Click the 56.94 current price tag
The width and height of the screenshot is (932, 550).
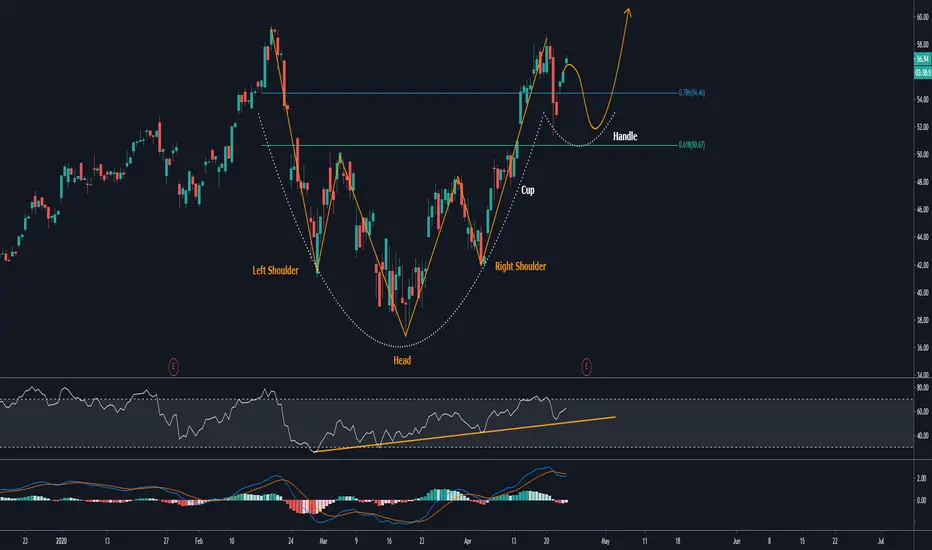[x=922, y=59]
